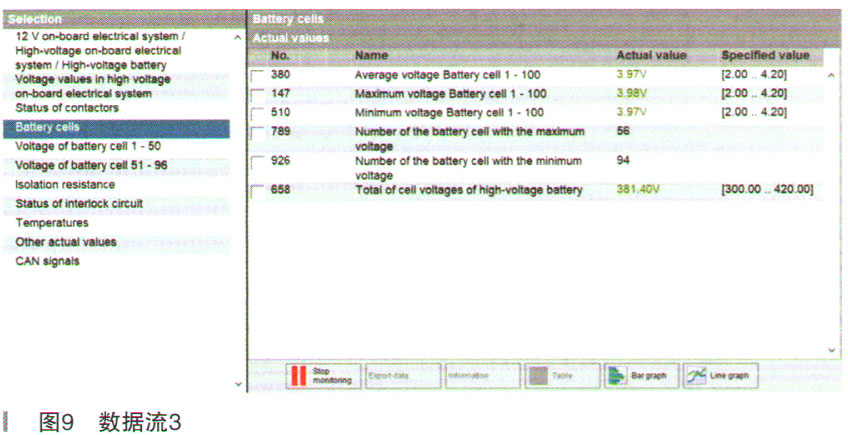Viewport: 848px width, 435px height.
Task: Click value 94 for minimum voltage cell
Action: click(623, 161)
